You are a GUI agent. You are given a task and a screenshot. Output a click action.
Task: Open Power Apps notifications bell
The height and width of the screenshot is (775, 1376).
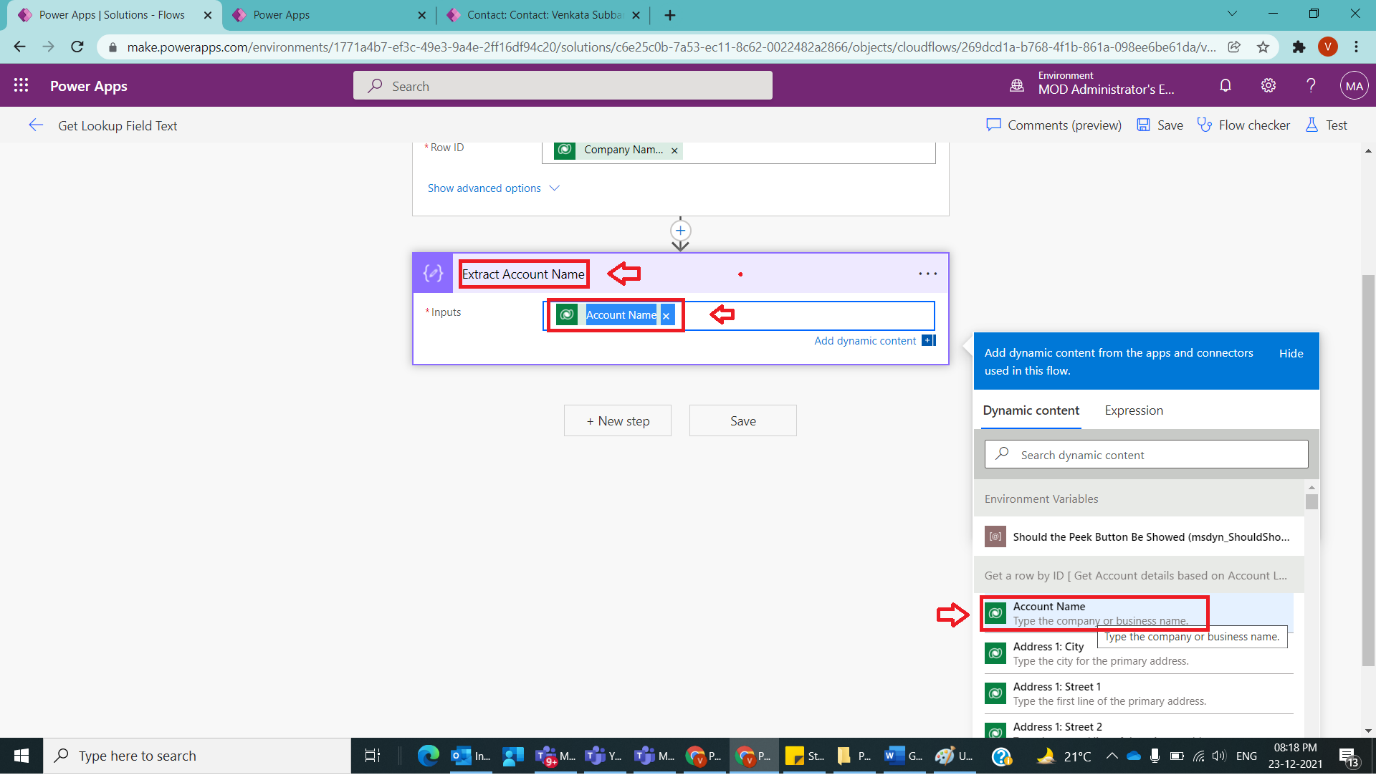point(1225,85)
